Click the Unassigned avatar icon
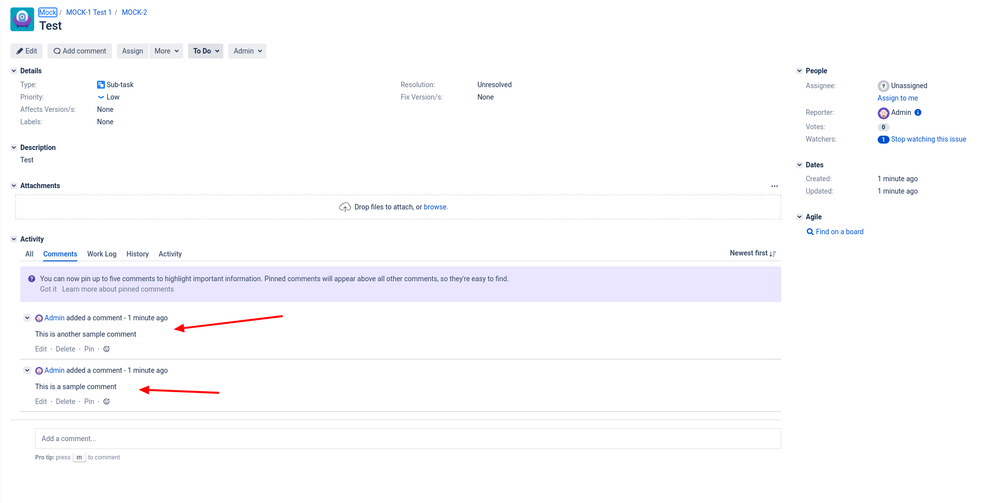Image resolution: width=998 pixels, height=503 pixels. [x=883, y=86]
